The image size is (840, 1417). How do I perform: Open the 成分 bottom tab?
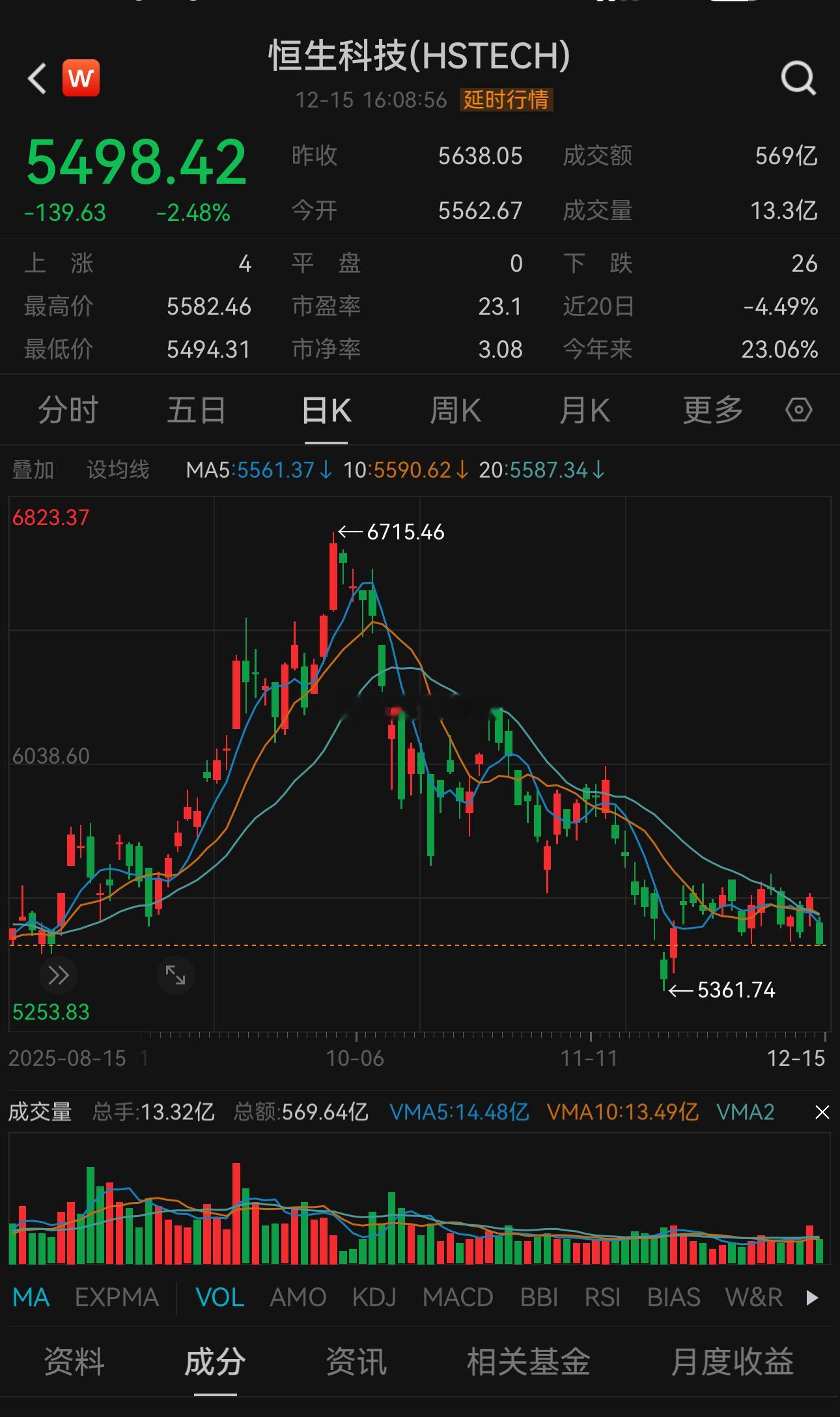pos(215,1362)
